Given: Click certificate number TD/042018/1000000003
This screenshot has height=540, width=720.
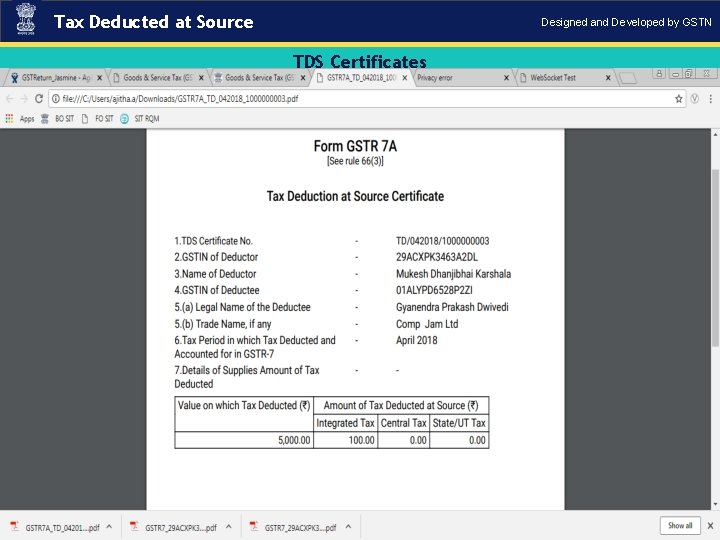Looking at the screenshot, I should (x=443, y=241).
